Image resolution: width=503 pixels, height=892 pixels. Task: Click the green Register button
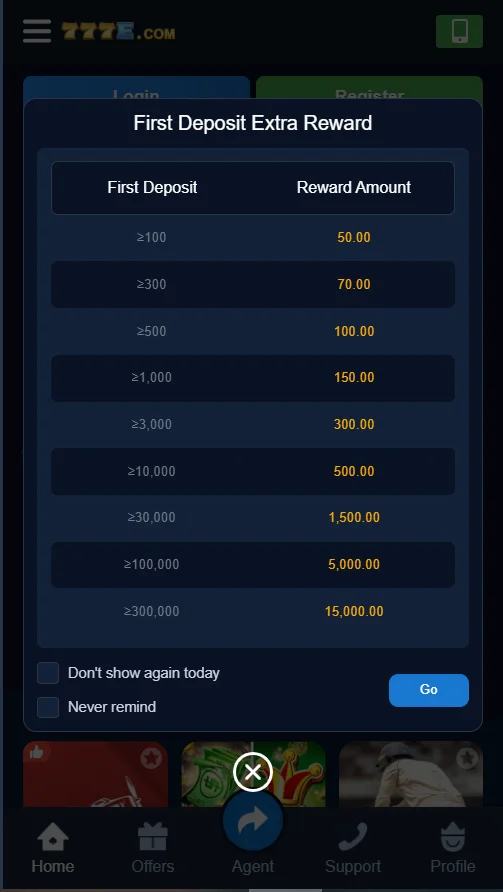click(369, 88)
